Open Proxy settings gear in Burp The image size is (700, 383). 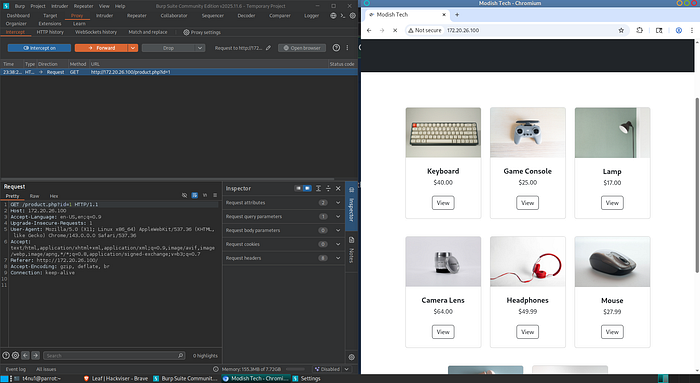[x=186, y=32]
